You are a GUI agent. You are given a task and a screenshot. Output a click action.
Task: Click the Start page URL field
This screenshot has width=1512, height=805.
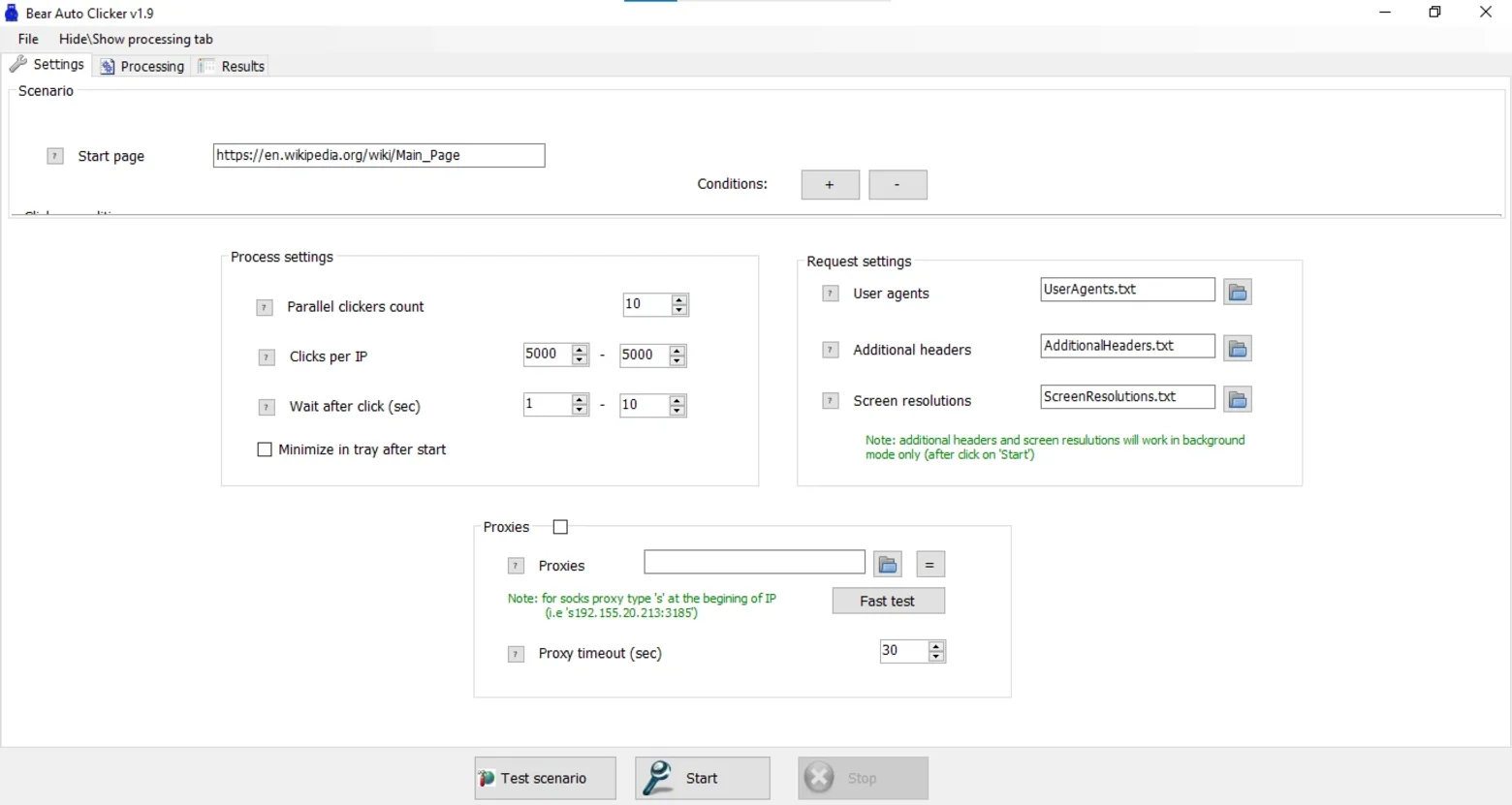click(x=379, y=155)
